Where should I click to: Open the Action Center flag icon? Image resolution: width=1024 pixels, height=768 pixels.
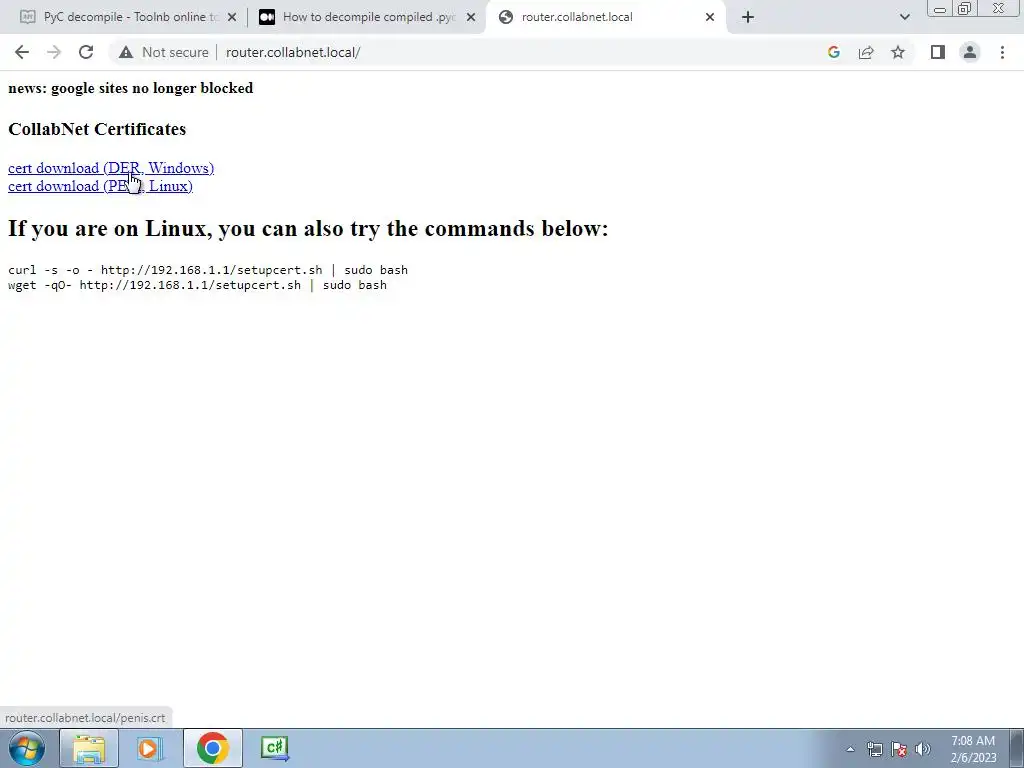(x=899, y=749)
